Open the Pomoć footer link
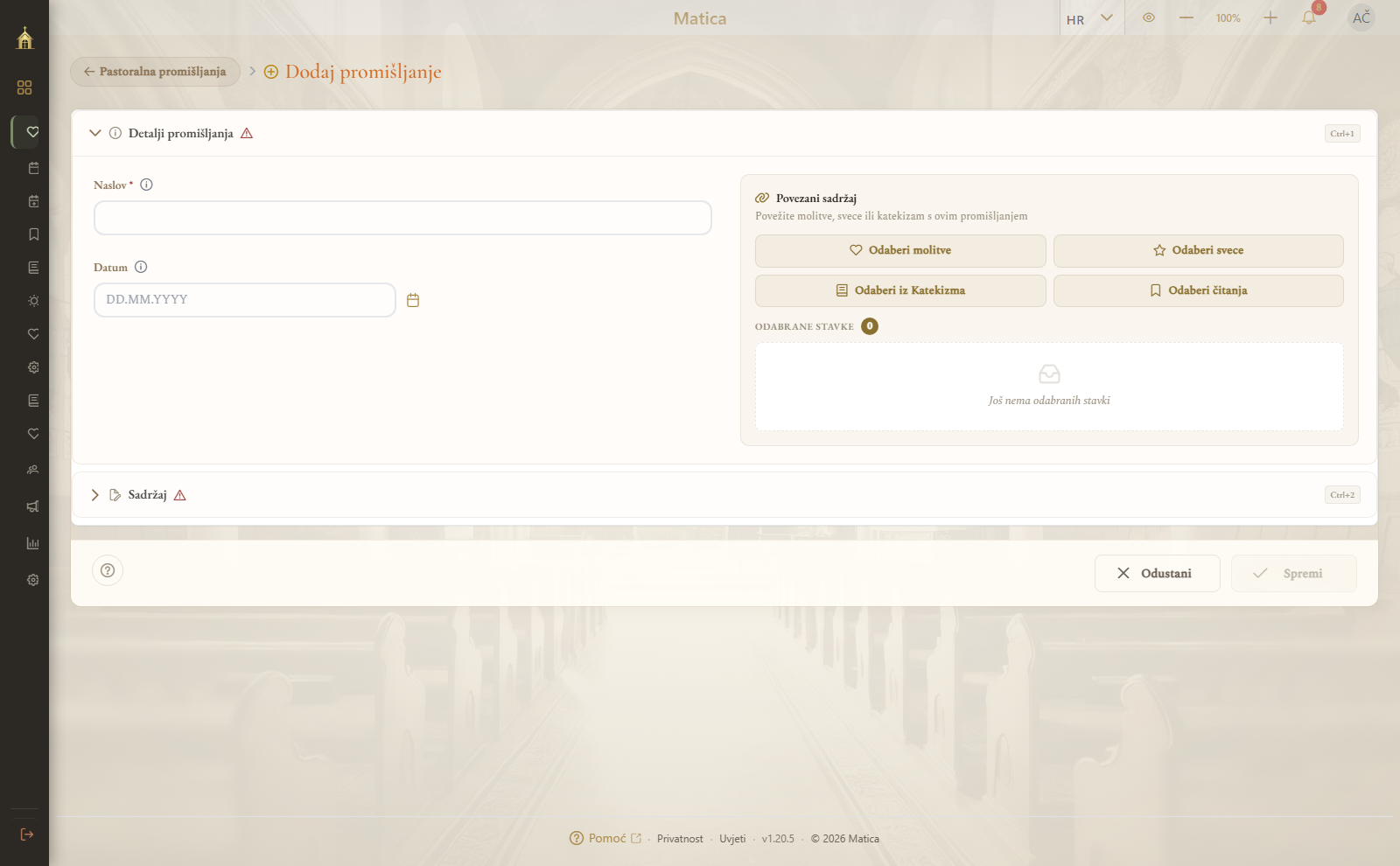 pos(605,838)
